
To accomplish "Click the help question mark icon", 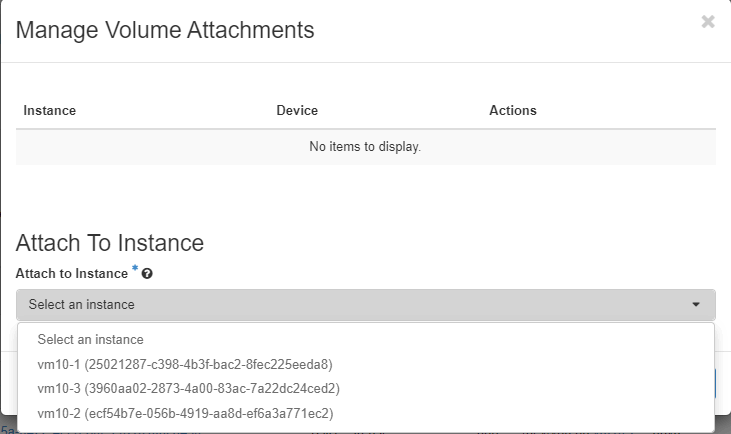I will 147,274.
